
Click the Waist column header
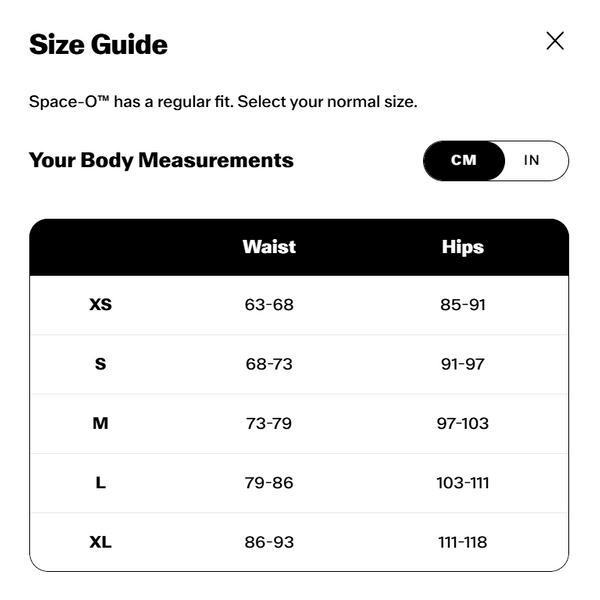click(x=269, y=247)
